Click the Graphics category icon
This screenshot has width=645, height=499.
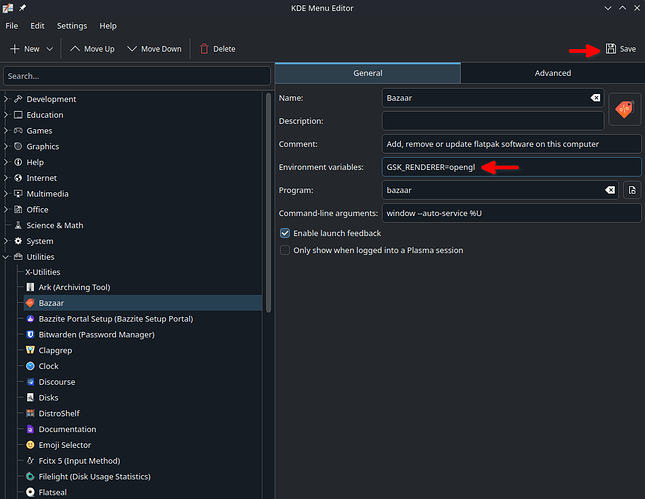tap(18, 146)
